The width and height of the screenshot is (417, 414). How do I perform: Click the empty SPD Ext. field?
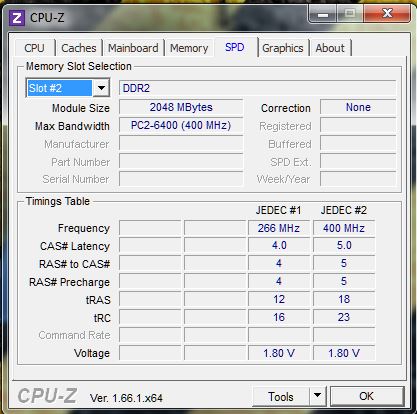(x=358, y=162)
